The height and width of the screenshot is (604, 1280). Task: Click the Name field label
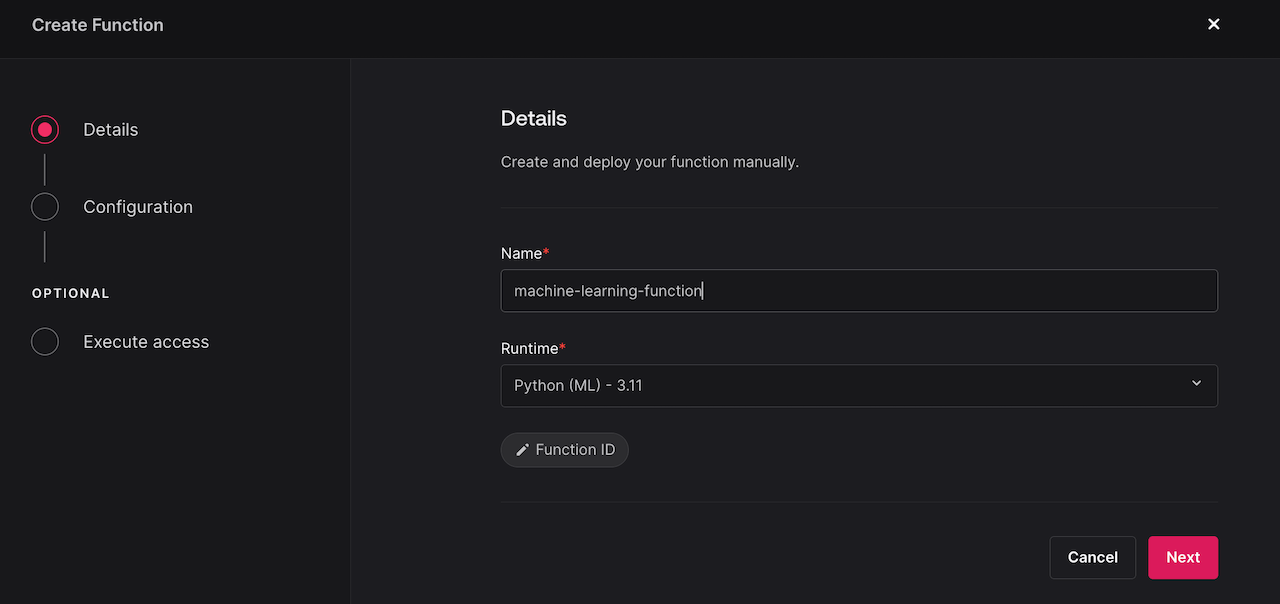[x=521, y=254]
